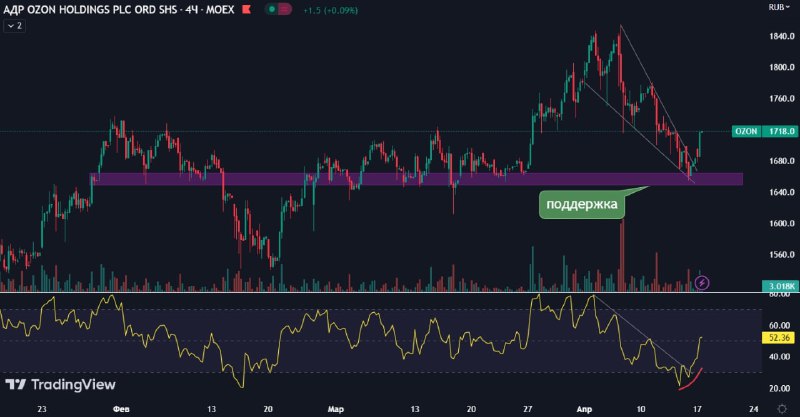This screenshot has width=800, height=417.
Task: Click the 1760.0 price axis label
Action: coord(781,99)
